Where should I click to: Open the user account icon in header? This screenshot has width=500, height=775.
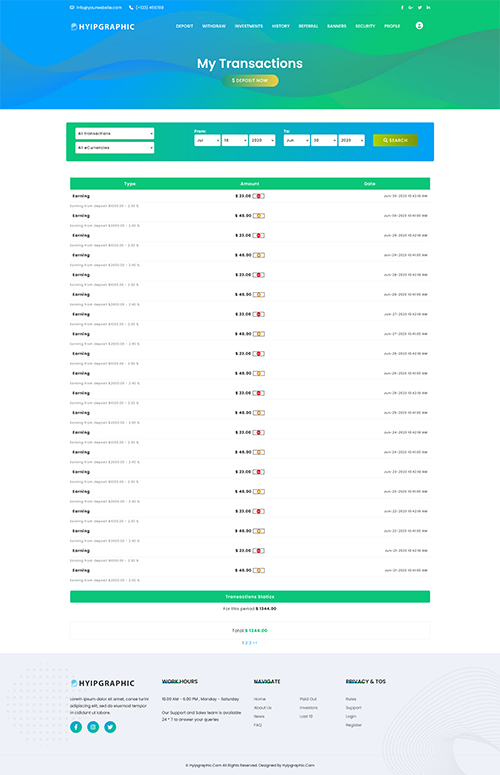(419, 26)
